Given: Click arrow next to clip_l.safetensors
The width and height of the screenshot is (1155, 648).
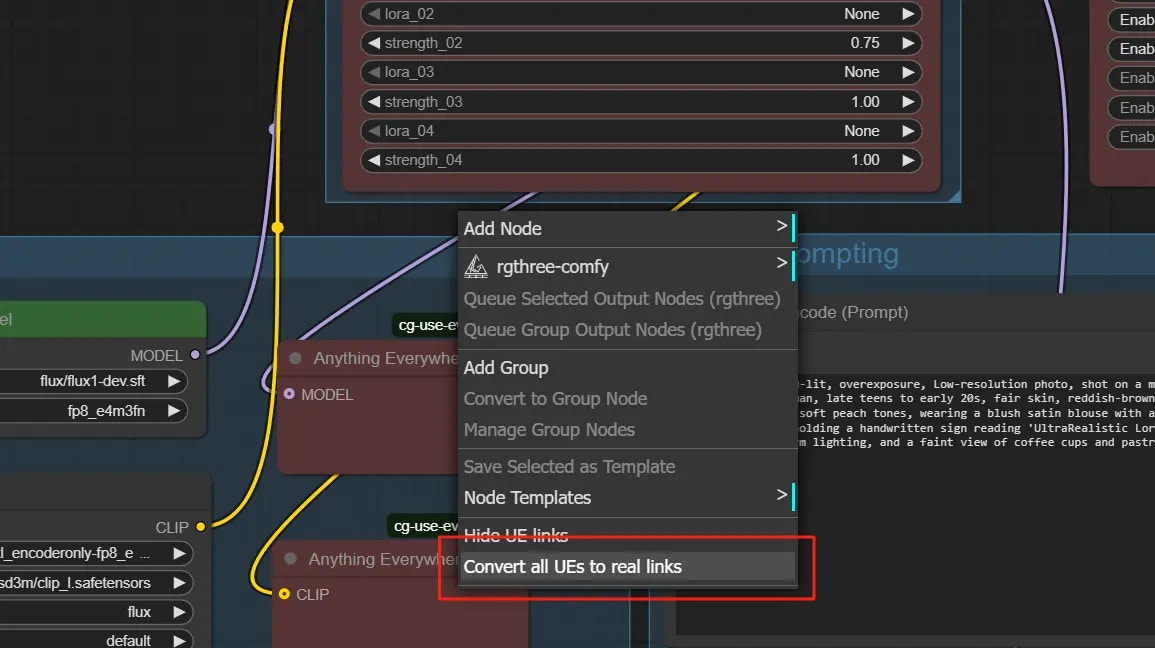Looking at the screenshot, I should tap(179, 582).
